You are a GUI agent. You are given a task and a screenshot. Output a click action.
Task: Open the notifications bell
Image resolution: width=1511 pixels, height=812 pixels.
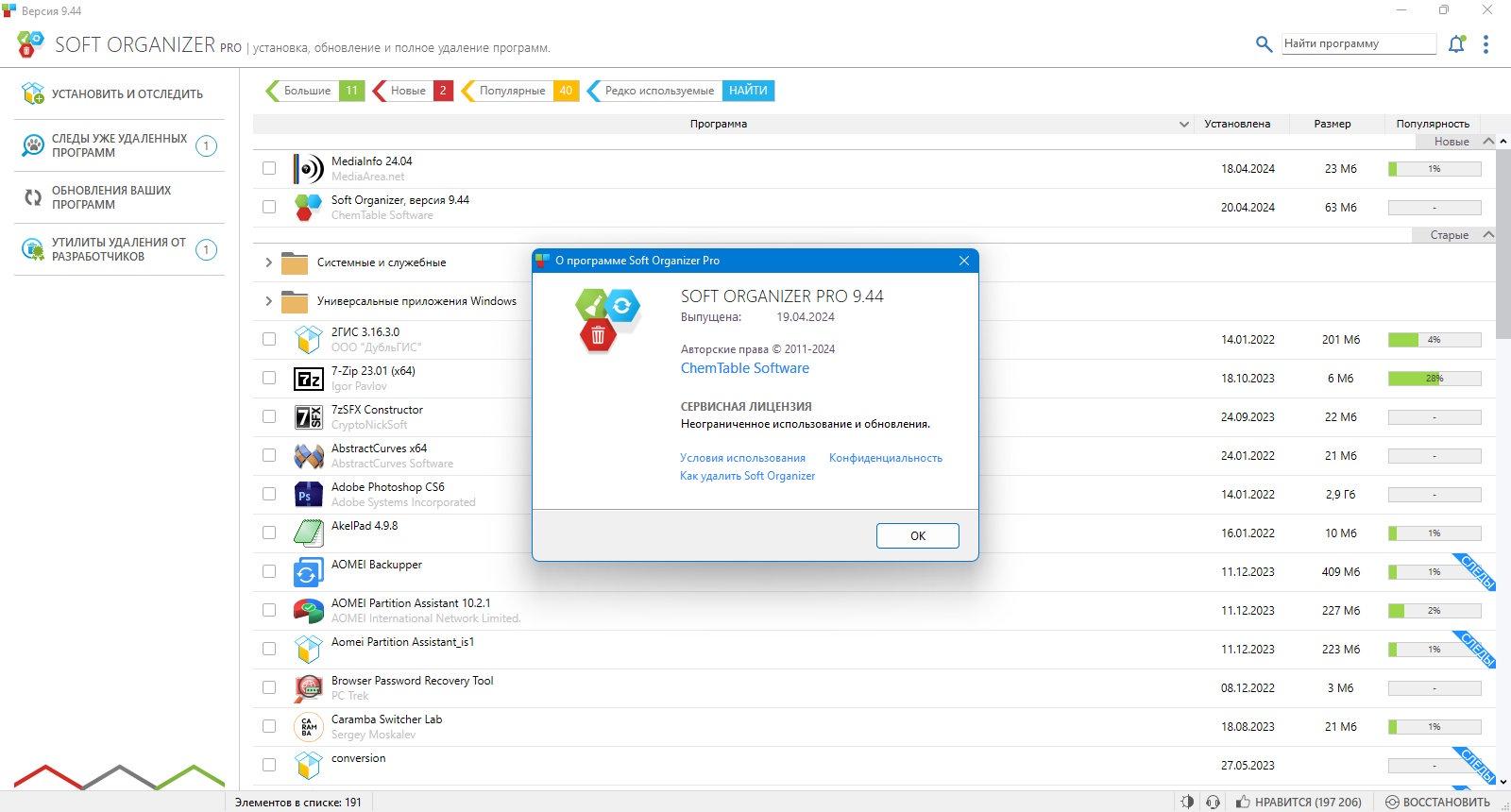coord(1456,44)
